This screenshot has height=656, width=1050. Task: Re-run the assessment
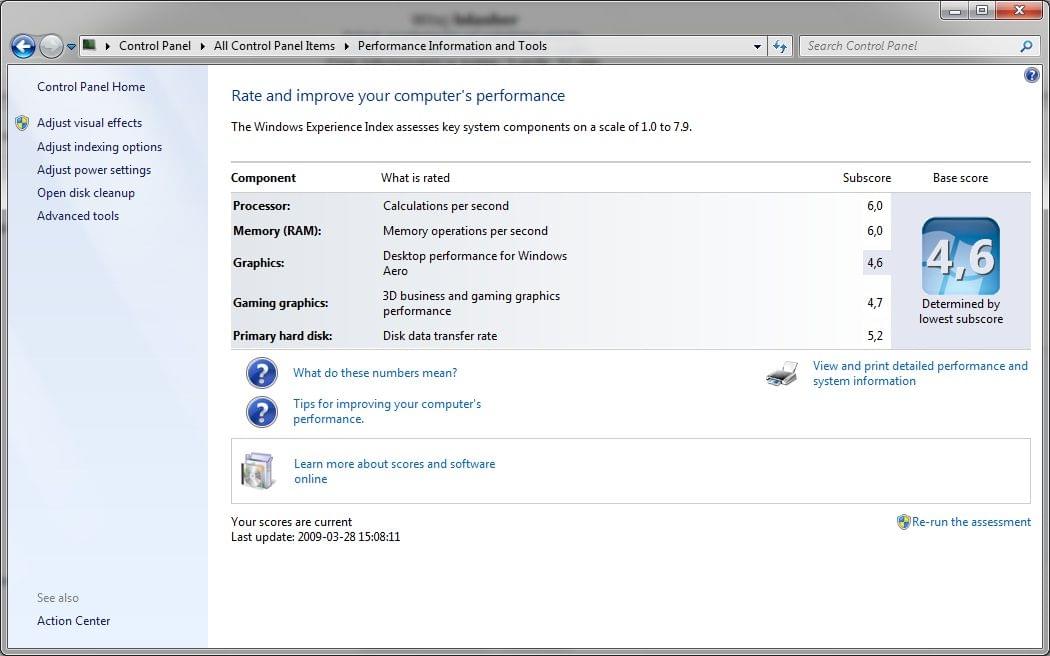[971, 522]
